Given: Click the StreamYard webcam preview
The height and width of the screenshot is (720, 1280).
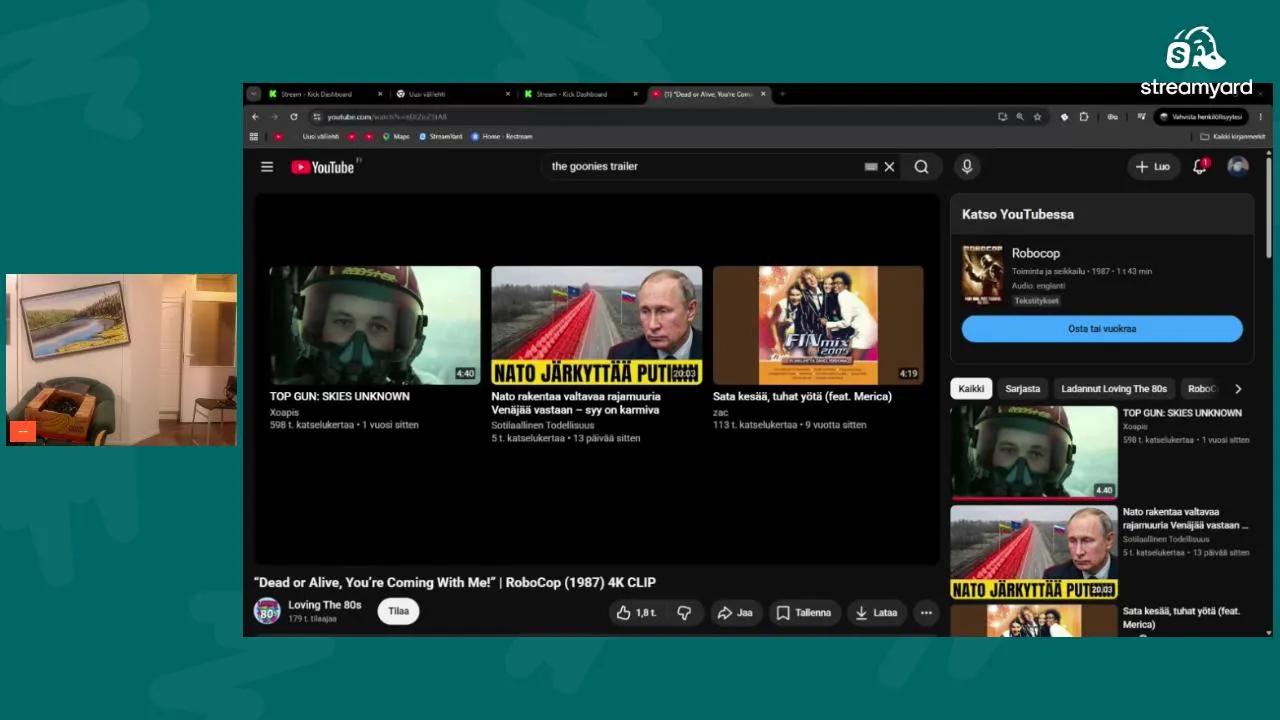Looking at the screenshot, I should coord(121,360).
